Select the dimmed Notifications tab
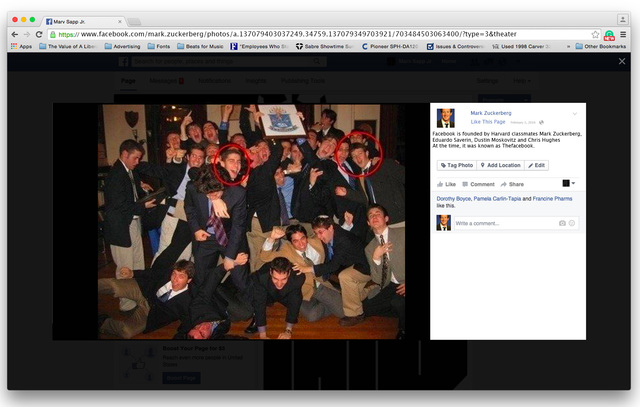 click(215, 81)
